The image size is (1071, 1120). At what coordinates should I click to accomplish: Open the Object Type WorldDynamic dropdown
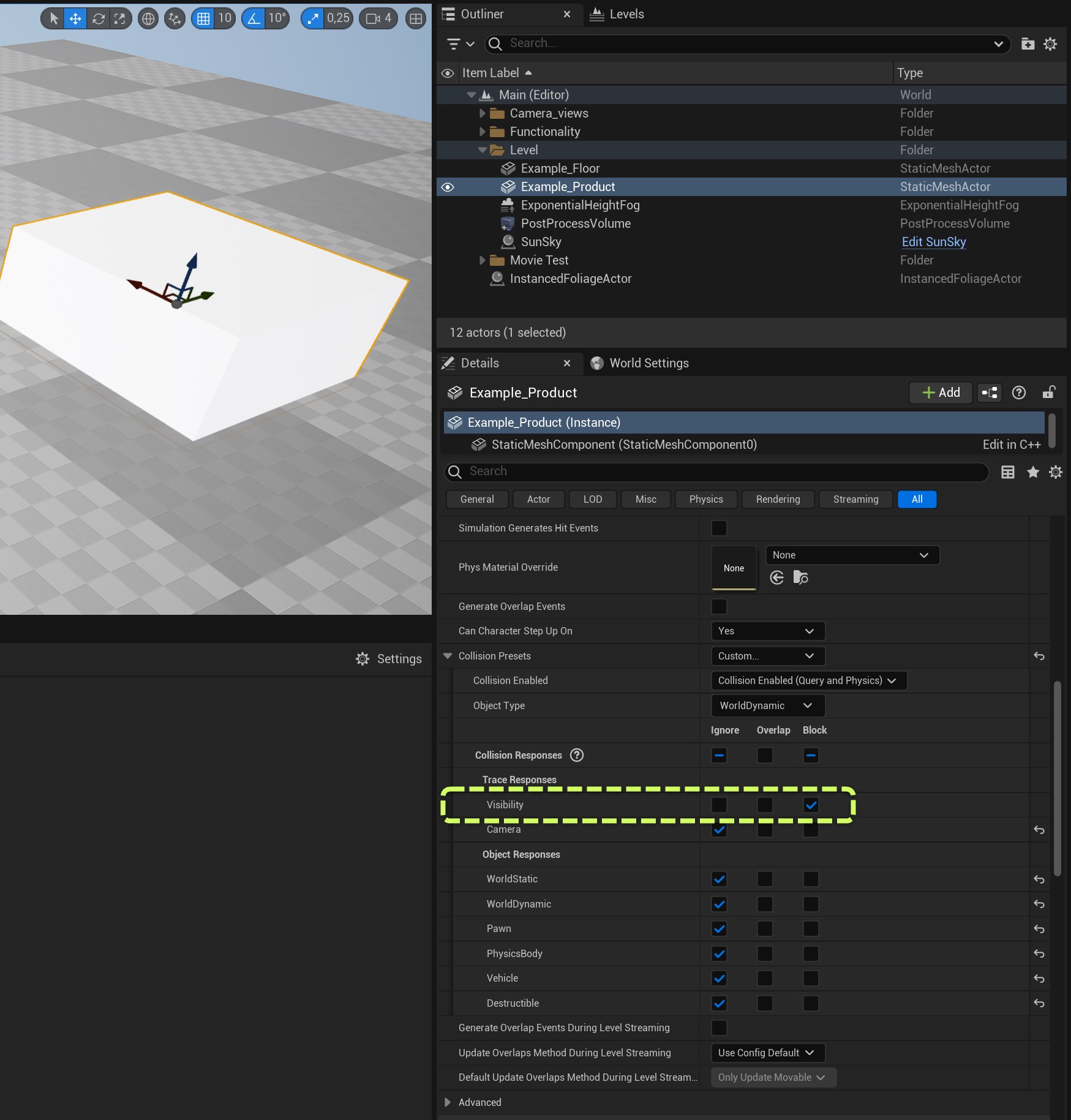(x=767, y=705)
